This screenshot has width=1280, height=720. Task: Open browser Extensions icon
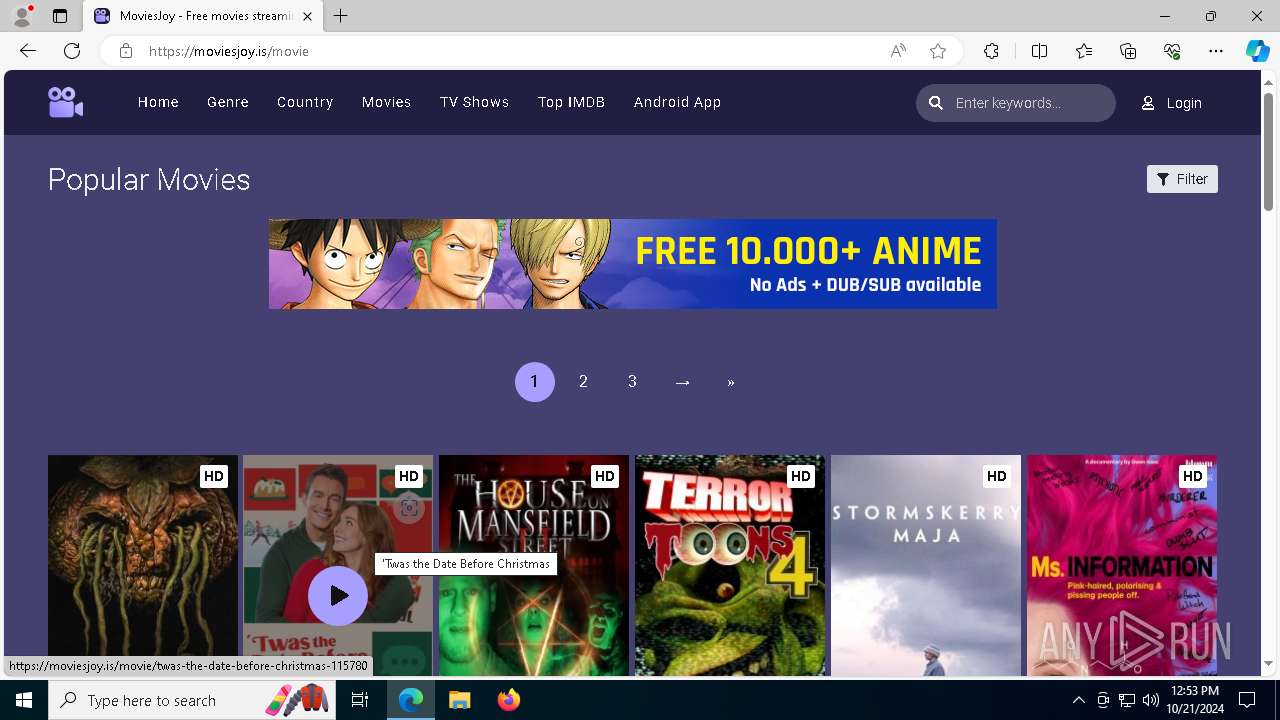point(991,51)
